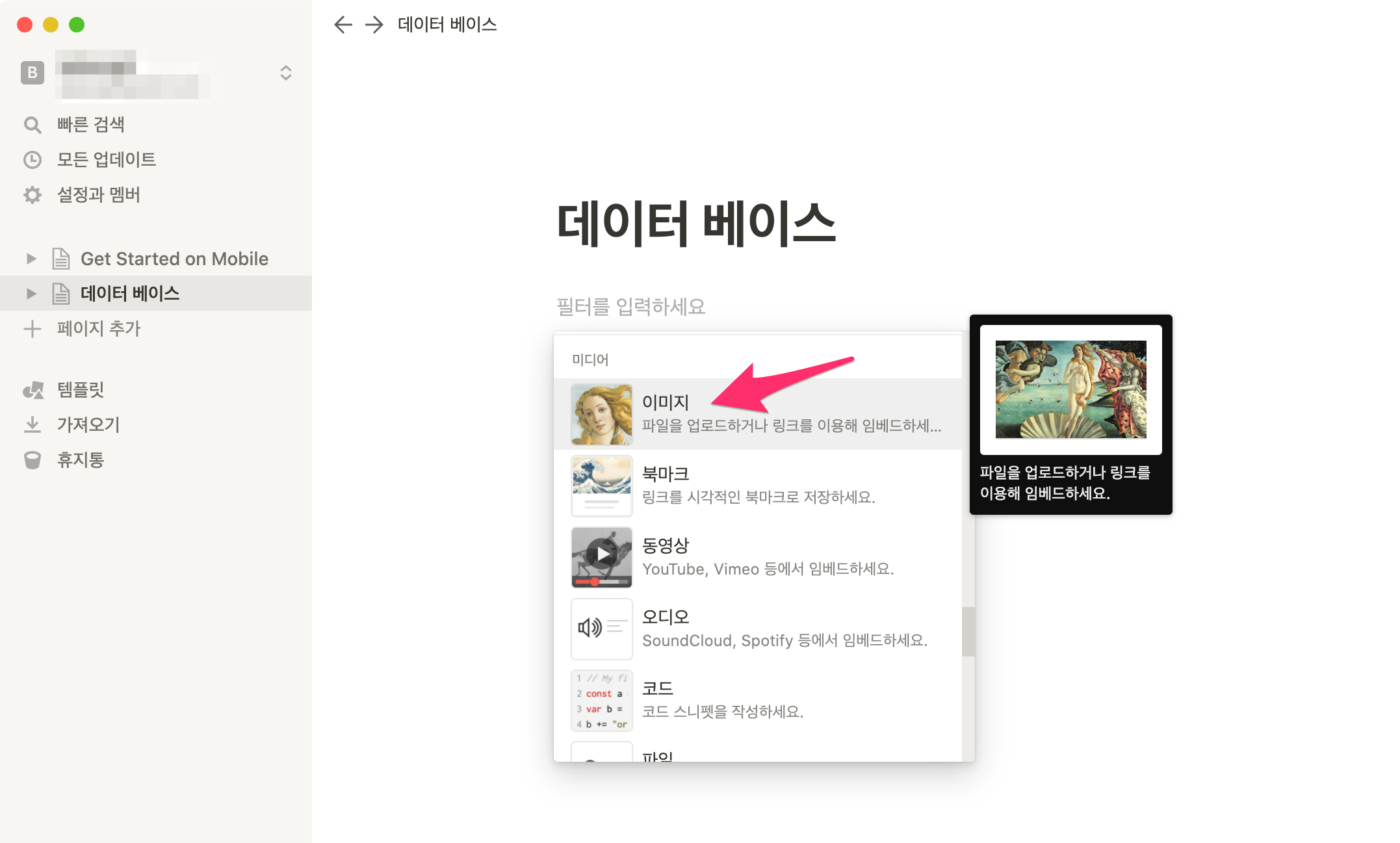Viewport: 1400px width, 843px height.
Task: Click the Templates shapes icon in sidebar
Action: (32, 390)
